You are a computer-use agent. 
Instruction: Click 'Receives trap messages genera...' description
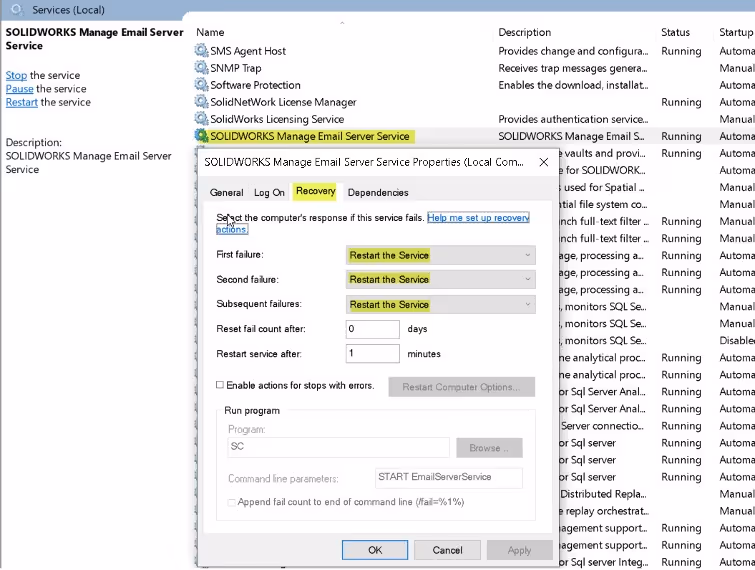(573, 68)
